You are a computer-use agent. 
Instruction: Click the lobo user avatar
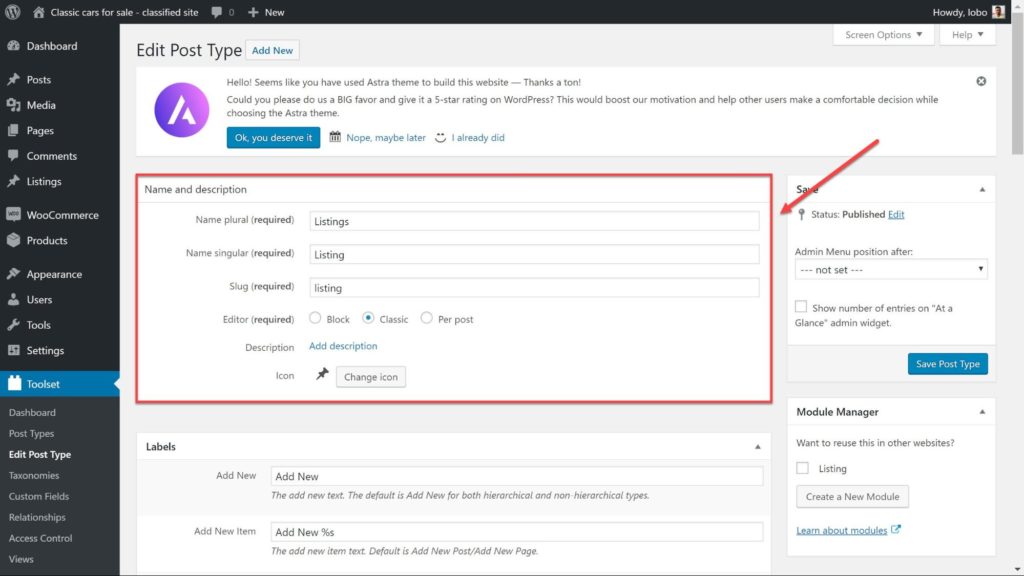[998, 12]
